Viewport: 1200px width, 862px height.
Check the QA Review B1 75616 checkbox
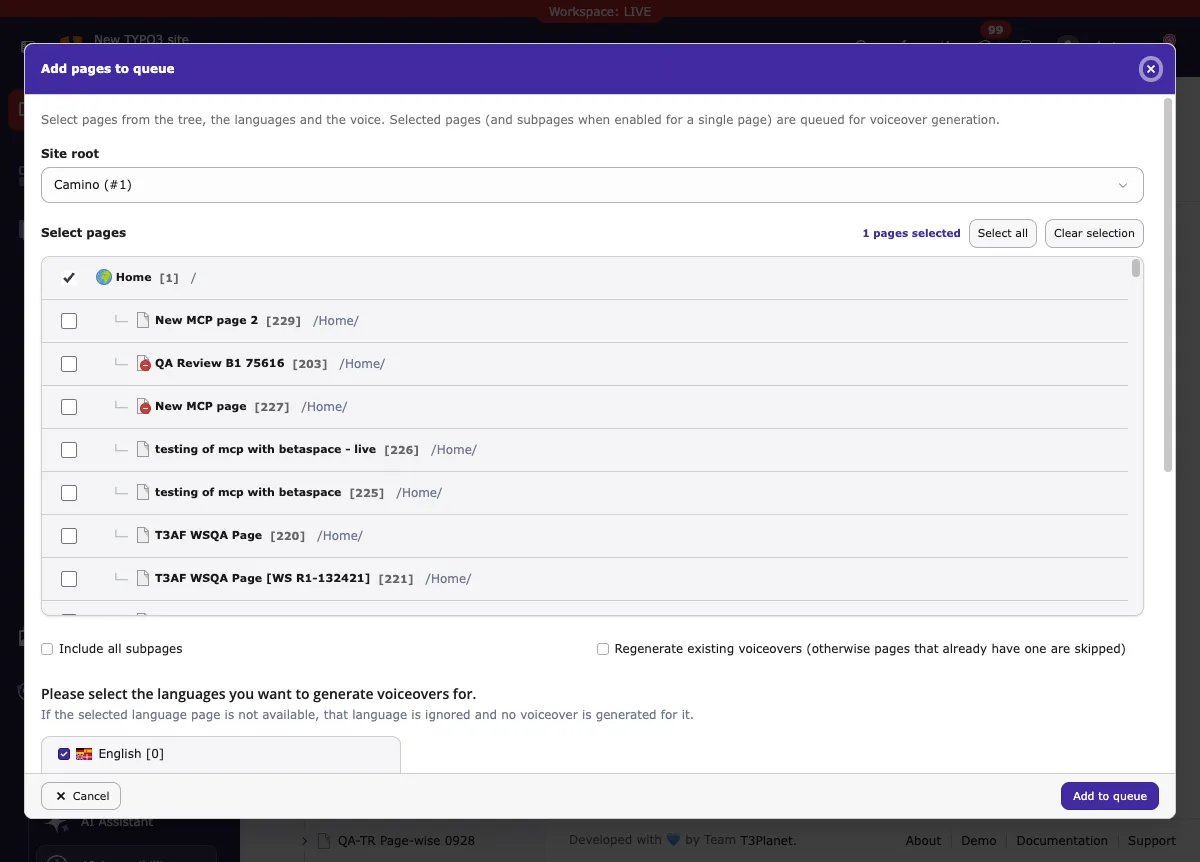click(x=69, y=364)
